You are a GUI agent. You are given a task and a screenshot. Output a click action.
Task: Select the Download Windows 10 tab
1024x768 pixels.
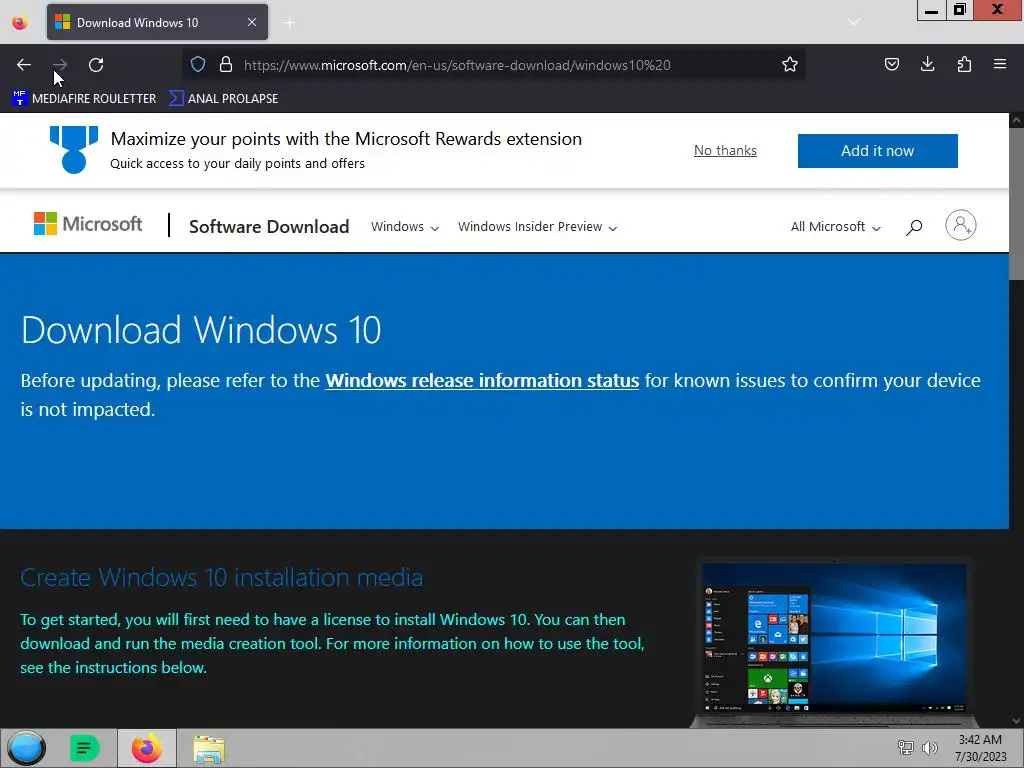coord(157,22)
